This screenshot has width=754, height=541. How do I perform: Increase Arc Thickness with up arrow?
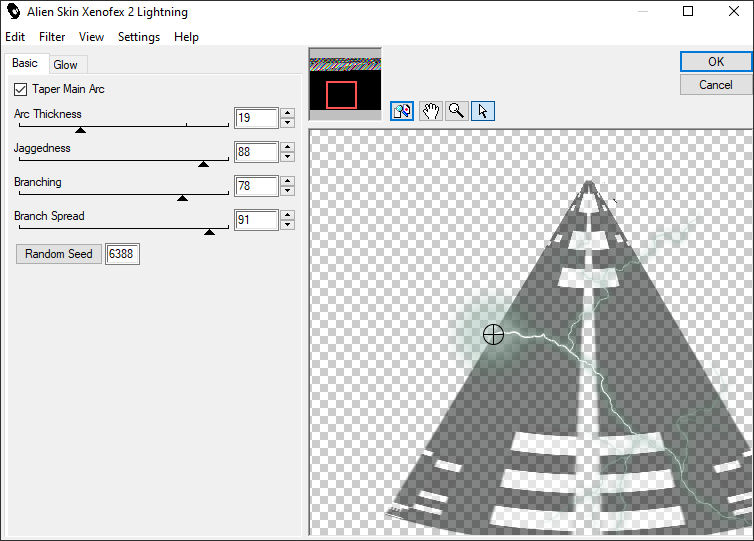[288, 113]
